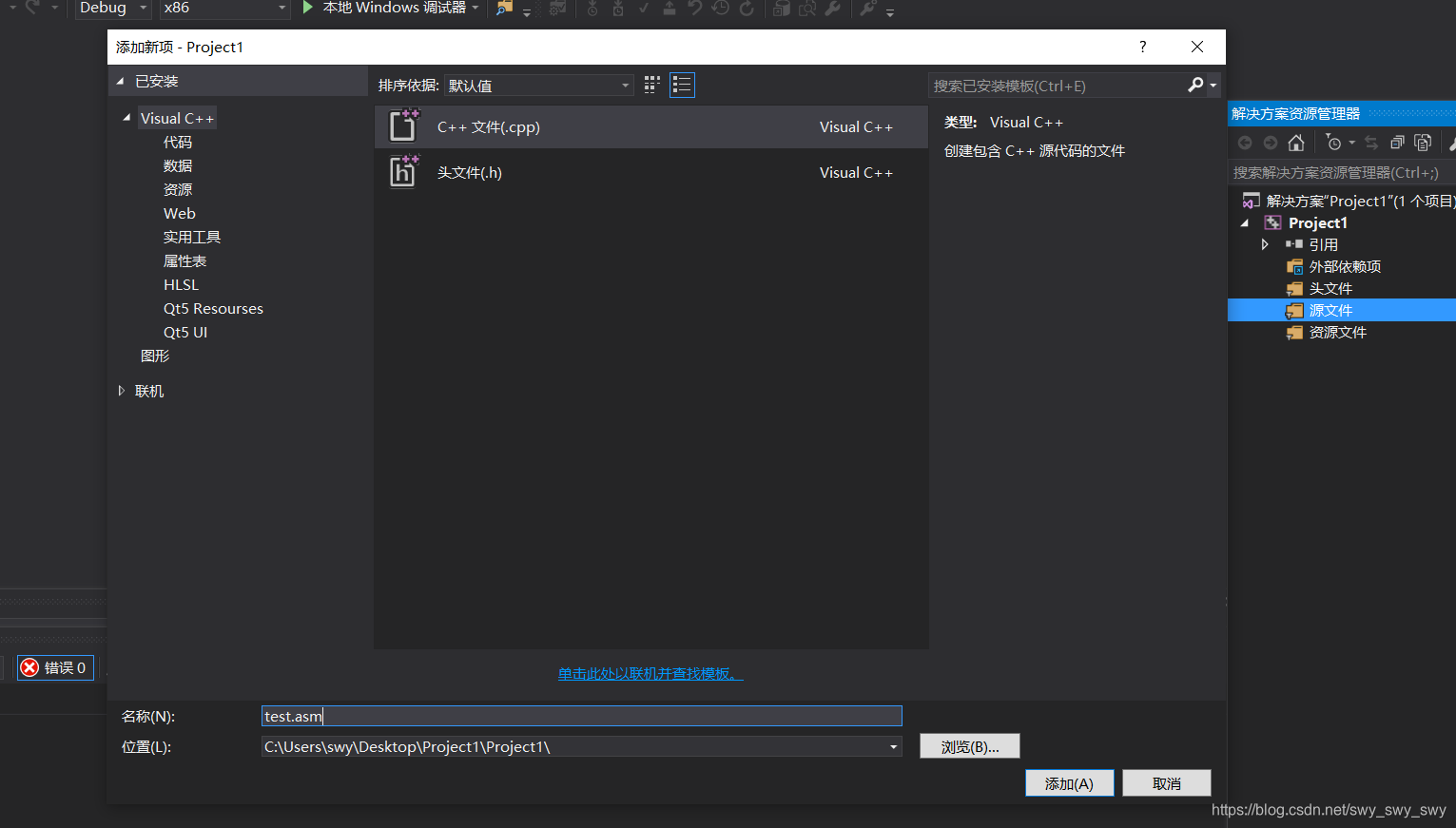Image resolution: width=1456 pixels, height=828 pixels.
Task: Click 错误 0 button in Error List
Action: (x=55, y=667)
